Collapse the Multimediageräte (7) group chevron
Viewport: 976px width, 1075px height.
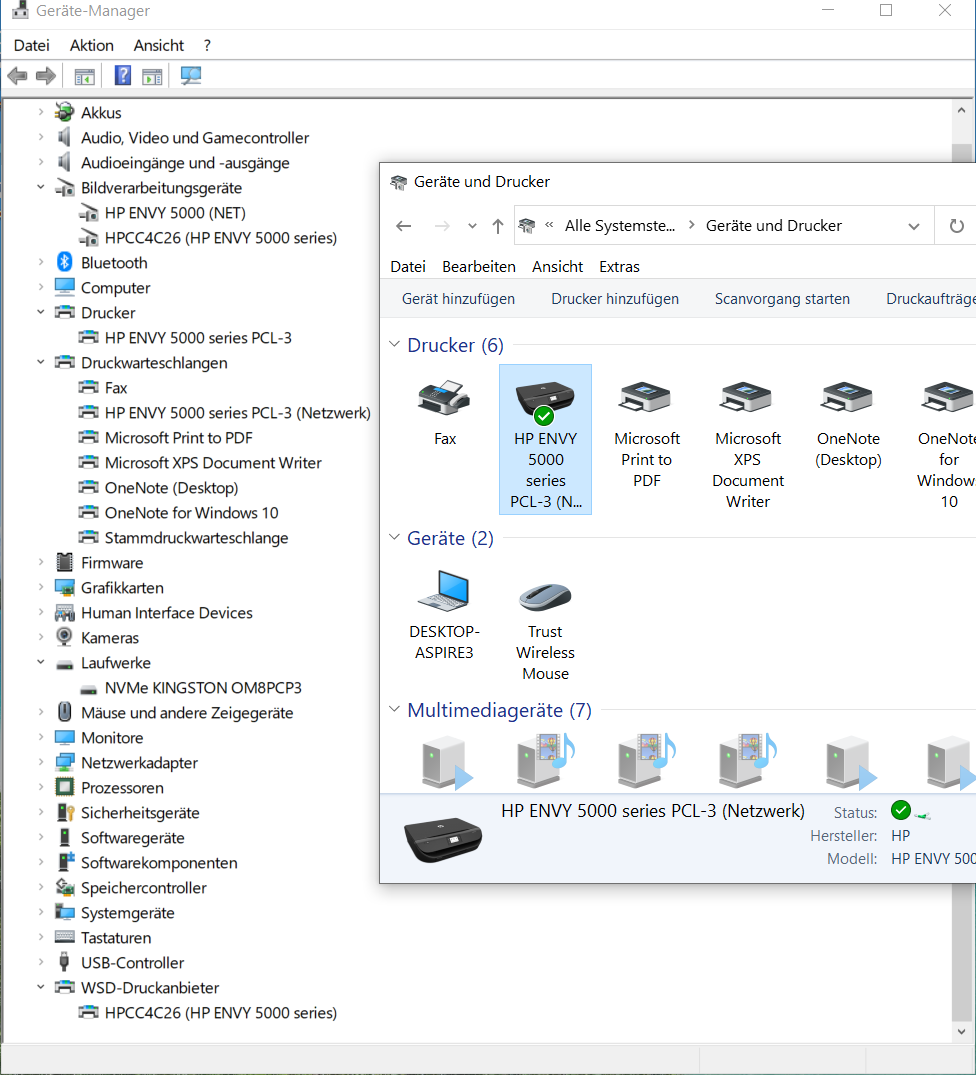394,709
